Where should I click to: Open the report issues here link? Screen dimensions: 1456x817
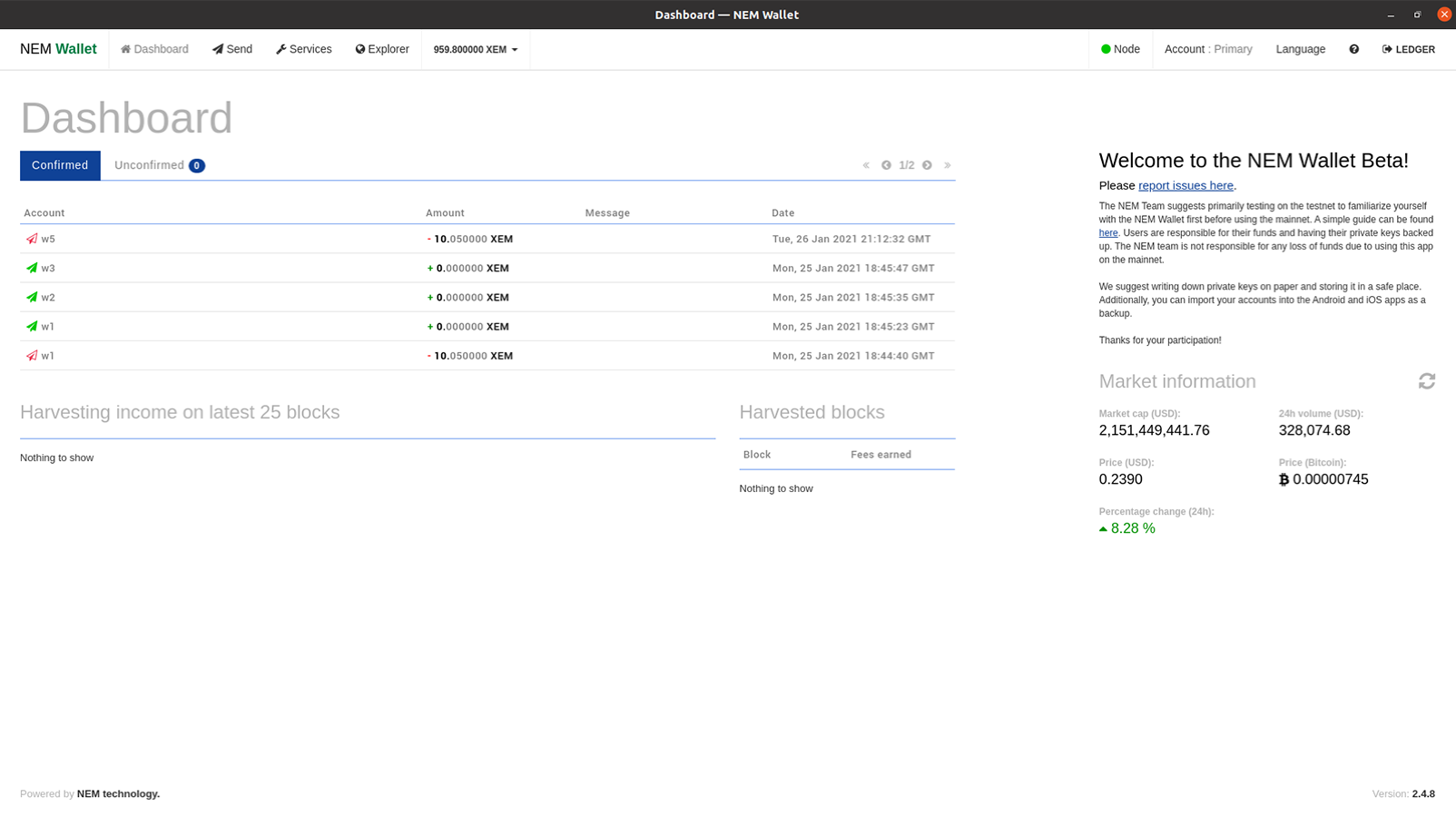(1185, 185)
